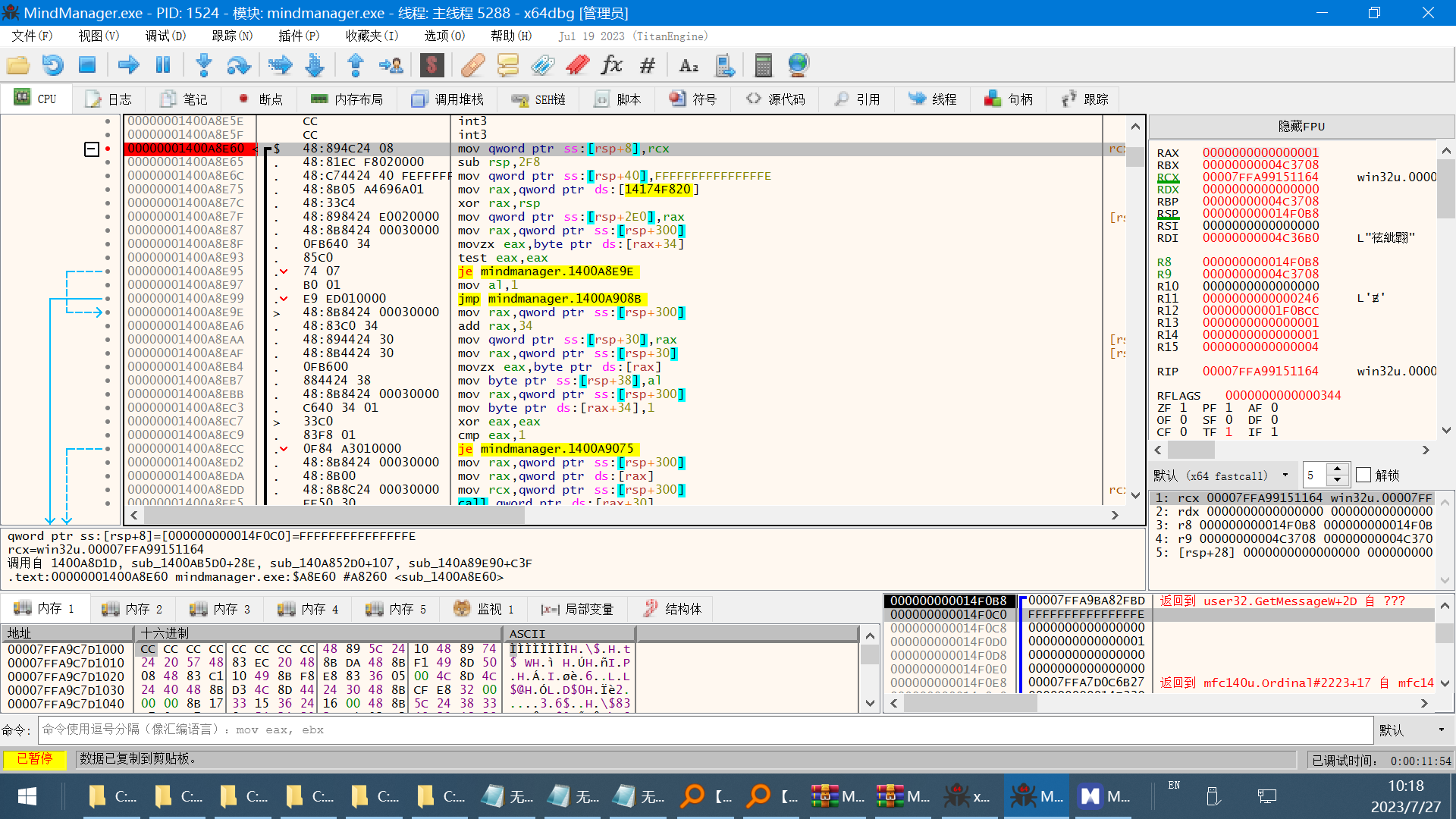Click the step into icon

(x=203, y=65)
